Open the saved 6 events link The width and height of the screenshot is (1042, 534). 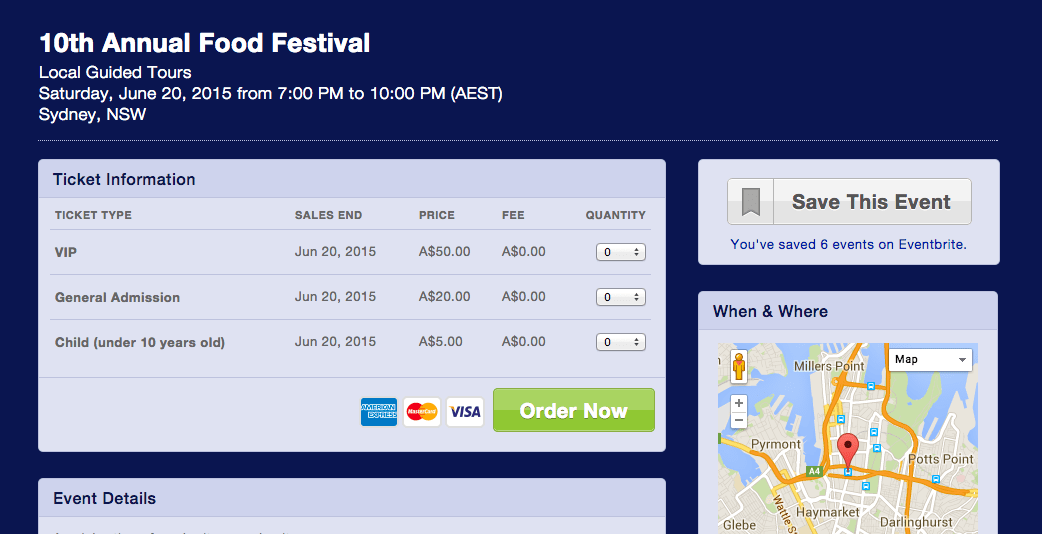(x=848, y=244)
